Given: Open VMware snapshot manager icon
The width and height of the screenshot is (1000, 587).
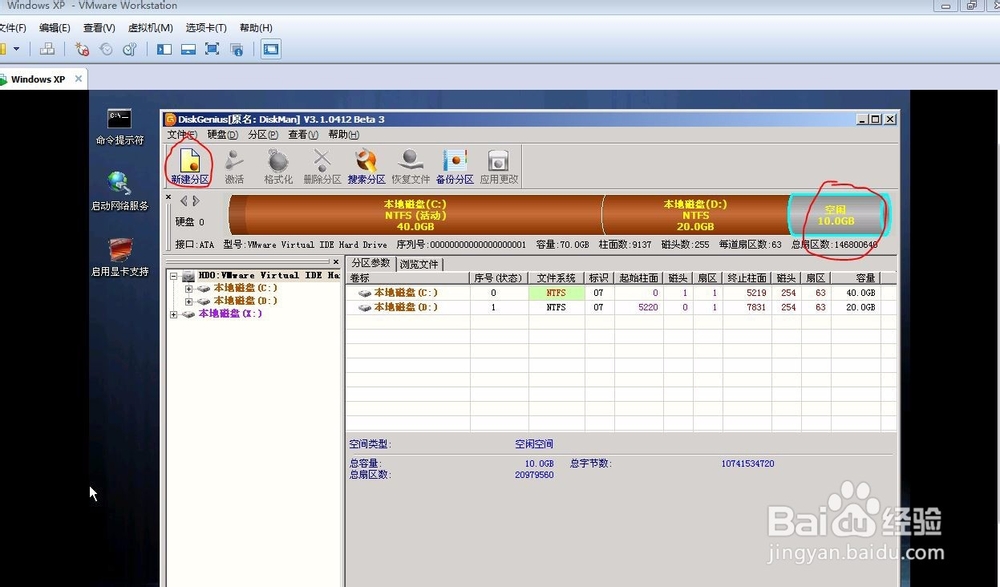Looking at the screenshot, I should [129, 49].
